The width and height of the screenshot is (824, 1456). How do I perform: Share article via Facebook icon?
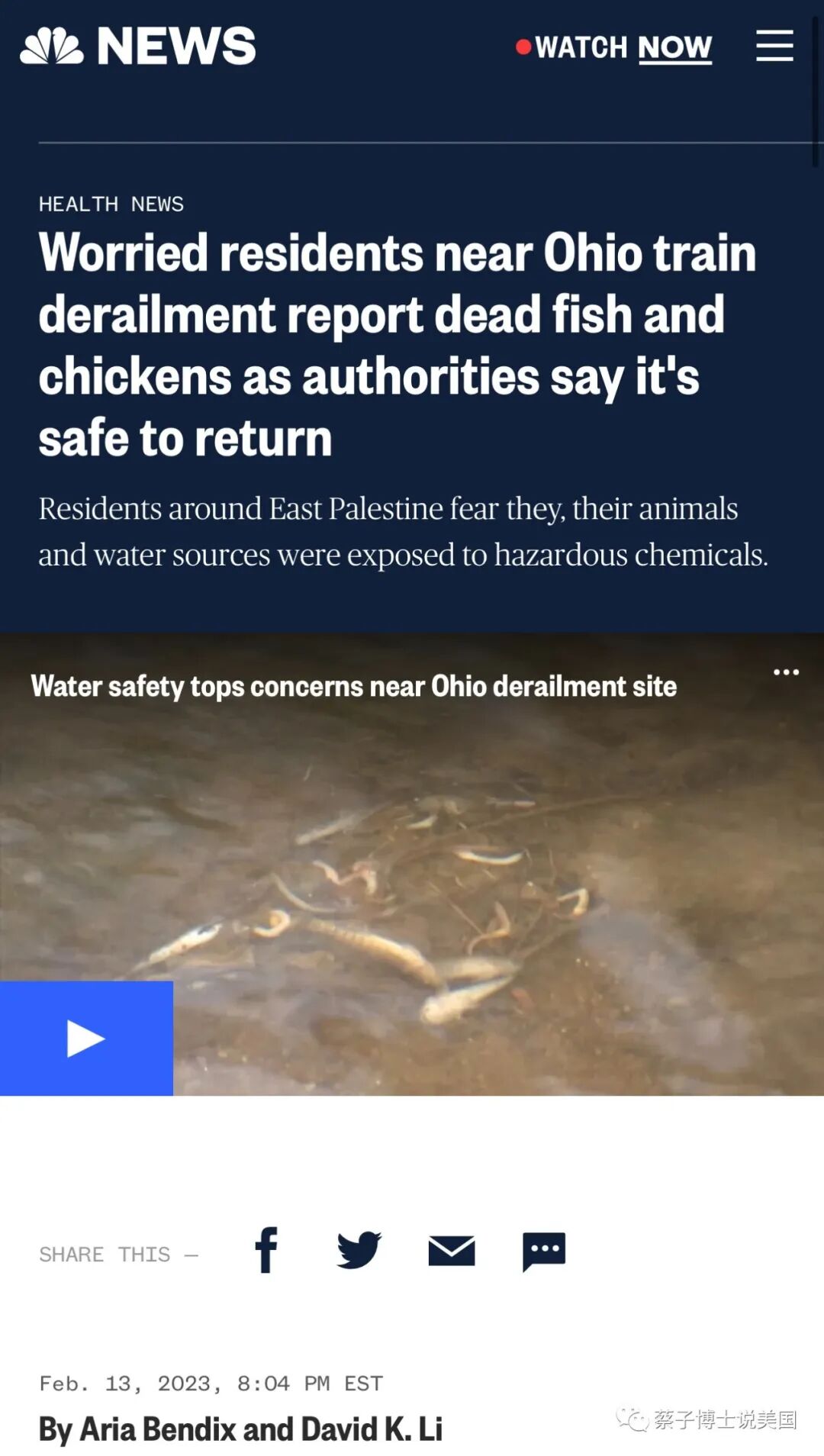(x=266, y=1250)
